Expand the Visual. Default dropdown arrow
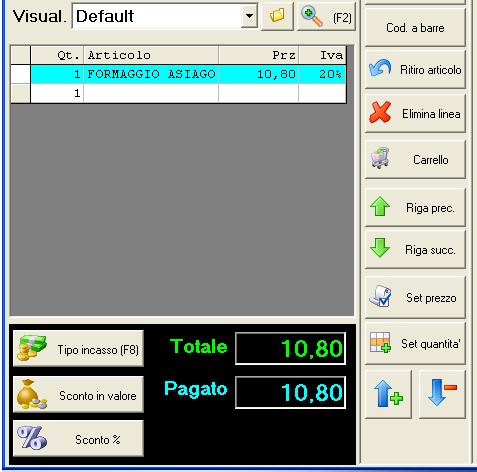This screenshot has height=472, width=477. [x=249, y=16]
